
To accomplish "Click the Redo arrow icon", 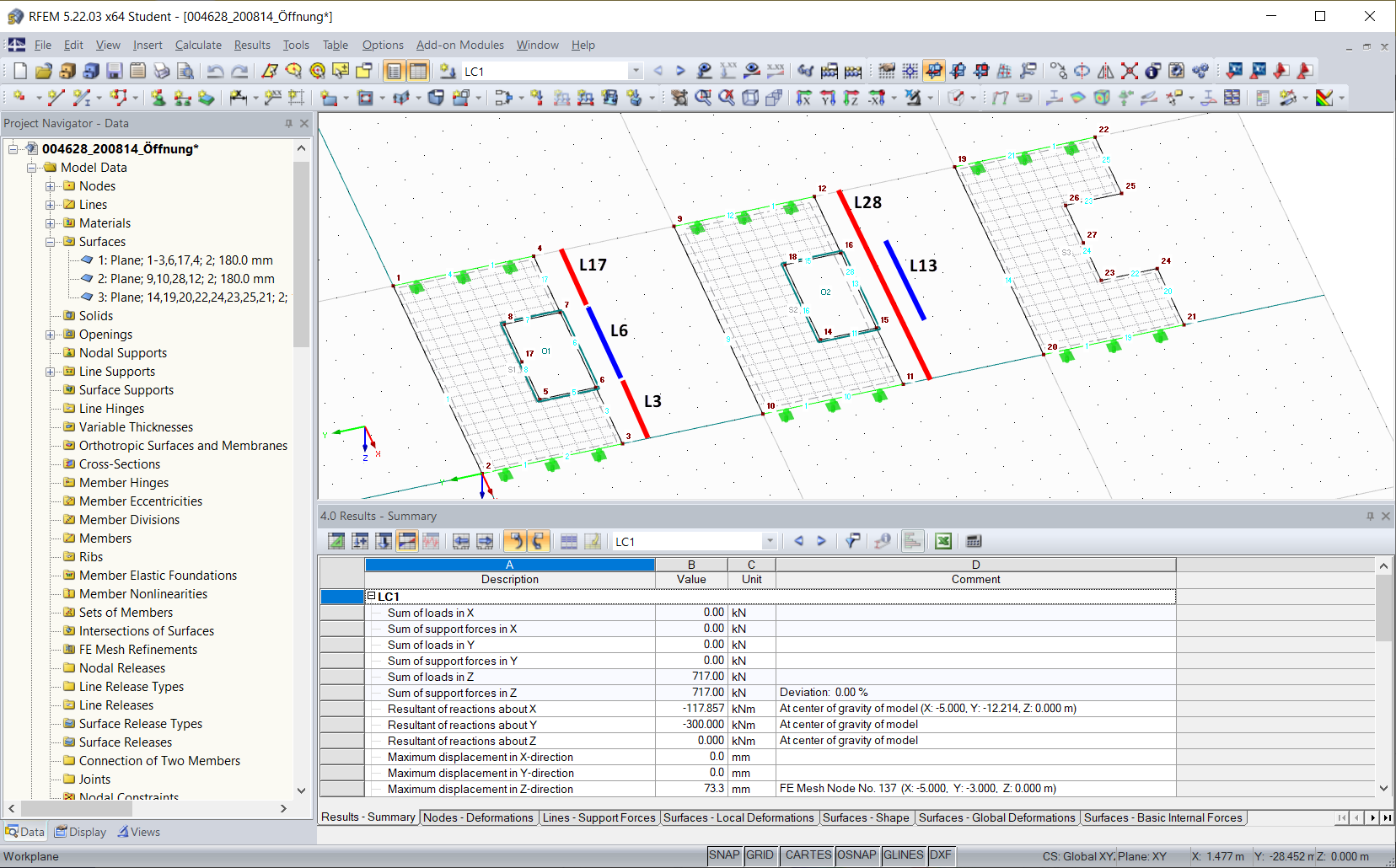I will (x=239, y=71).
